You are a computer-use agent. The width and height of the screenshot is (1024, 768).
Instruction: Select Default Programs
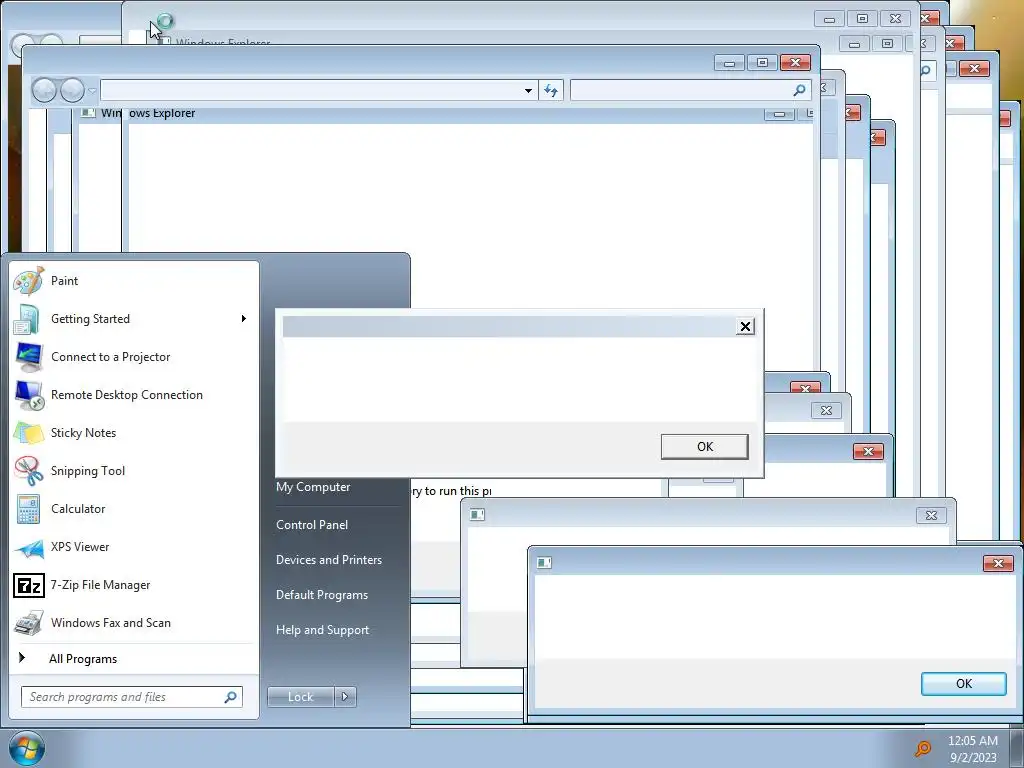322,595
